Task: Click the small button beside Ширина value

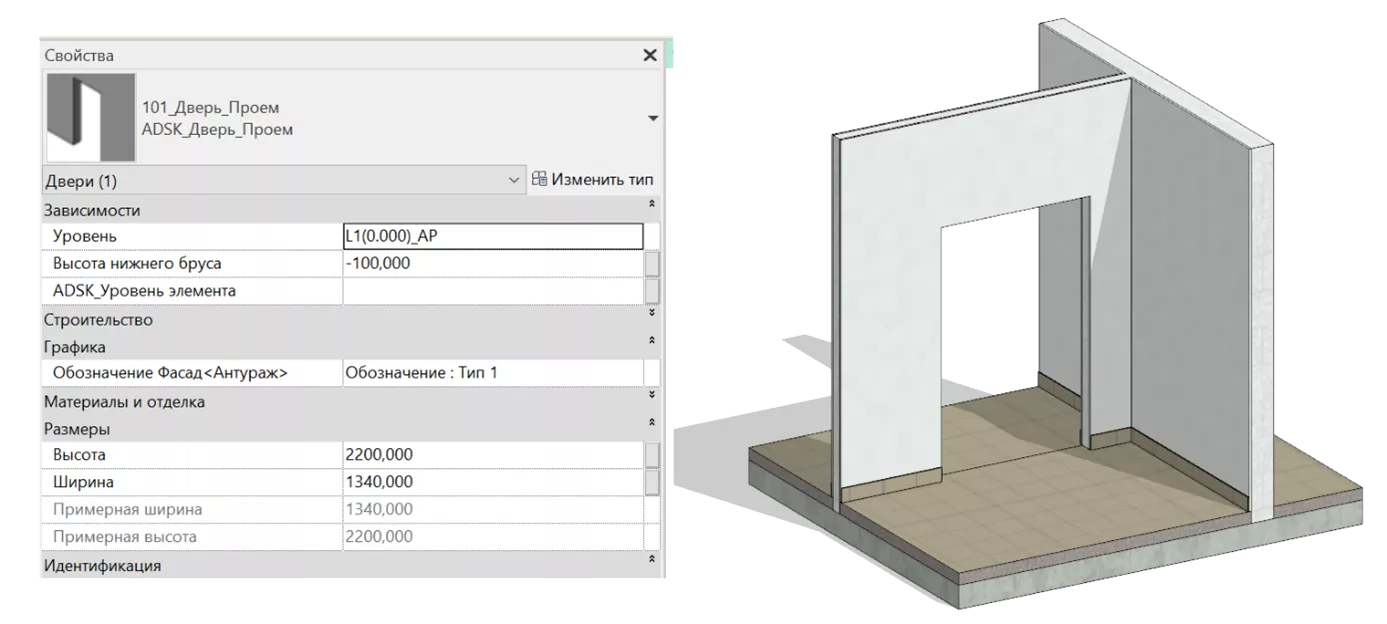Action: point(652,482)
